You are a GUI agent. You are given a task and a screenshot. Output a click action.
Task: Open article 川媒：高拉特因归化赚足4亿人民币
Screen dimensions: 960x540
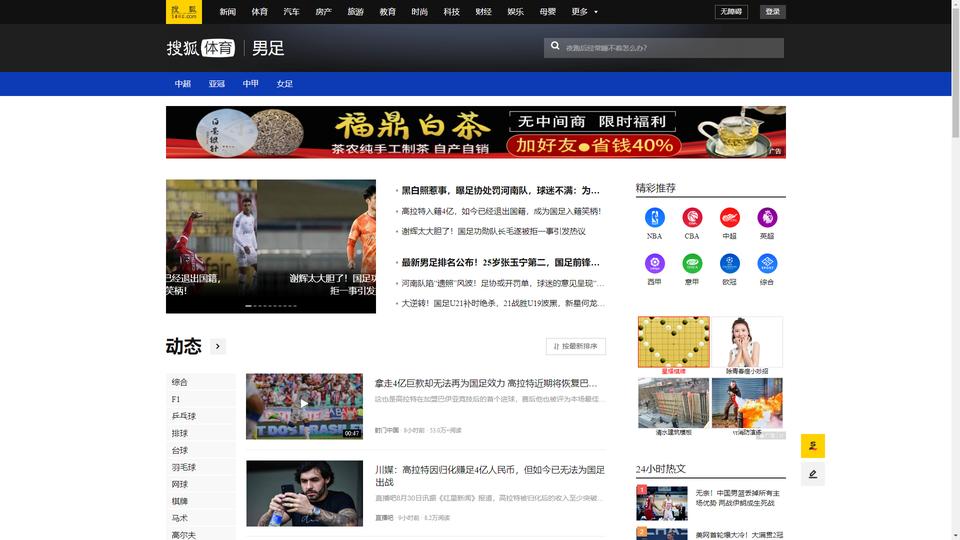click(490, 476)
